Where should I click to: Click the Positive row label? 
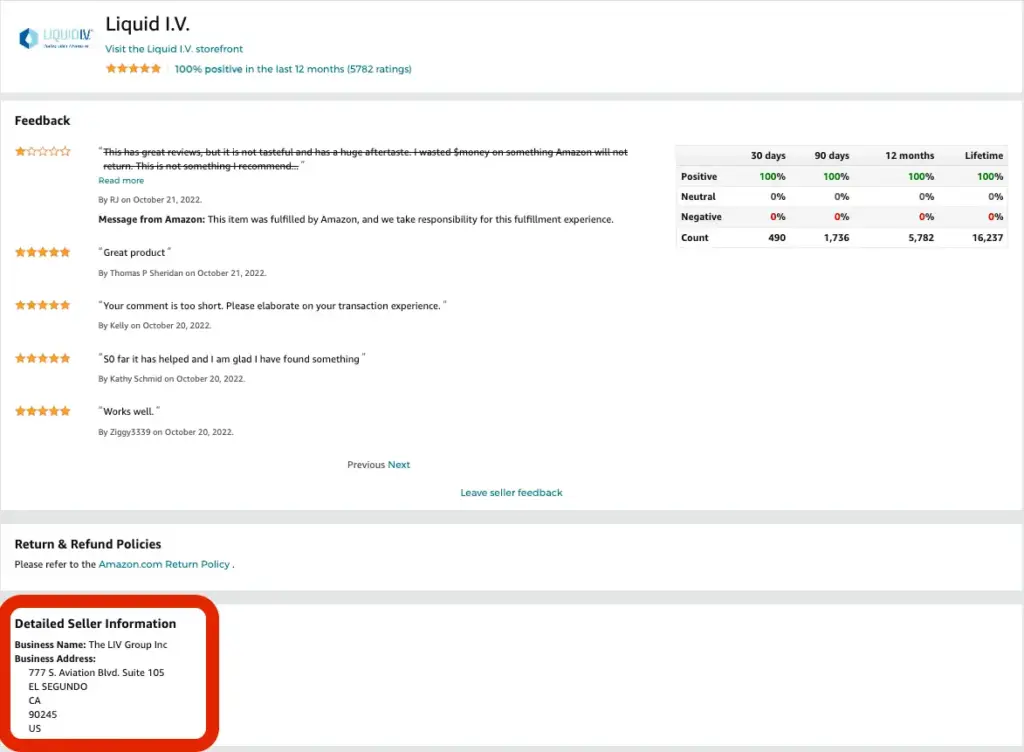(699, 176)
